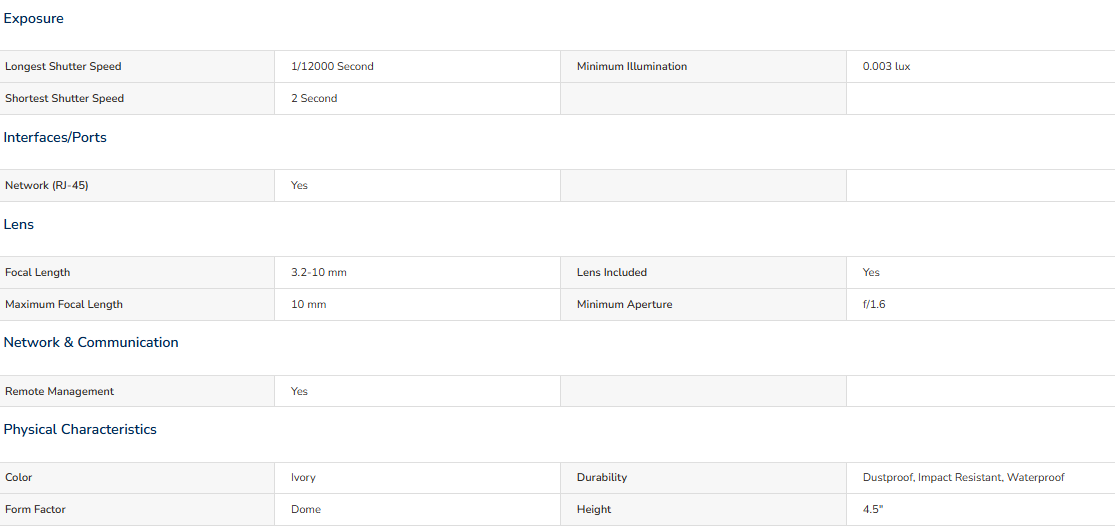Select the Exposure section heading

[33, 19]
